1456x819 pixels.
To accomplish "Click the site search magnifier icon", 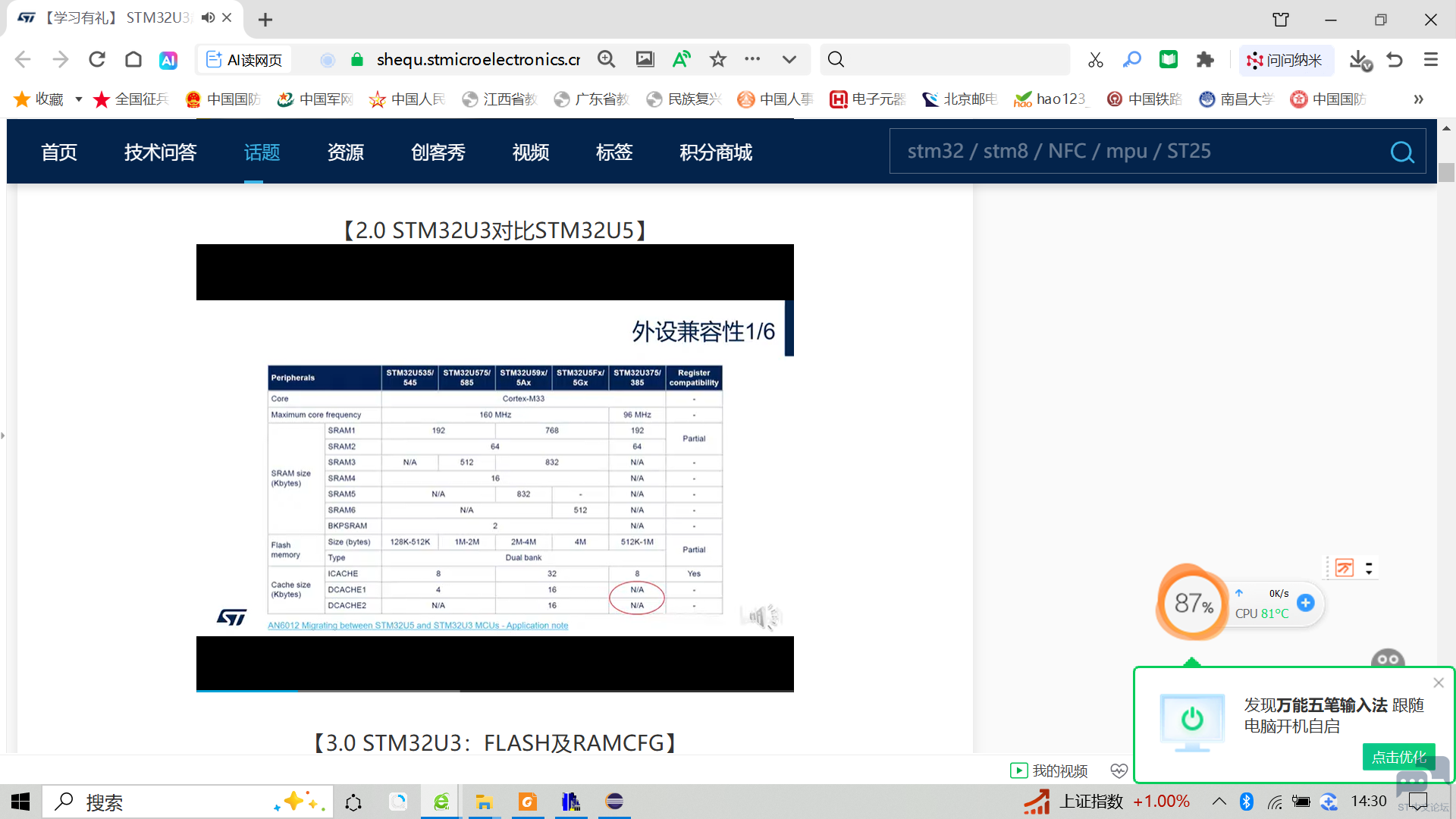I will click(x=1402, y=152).
